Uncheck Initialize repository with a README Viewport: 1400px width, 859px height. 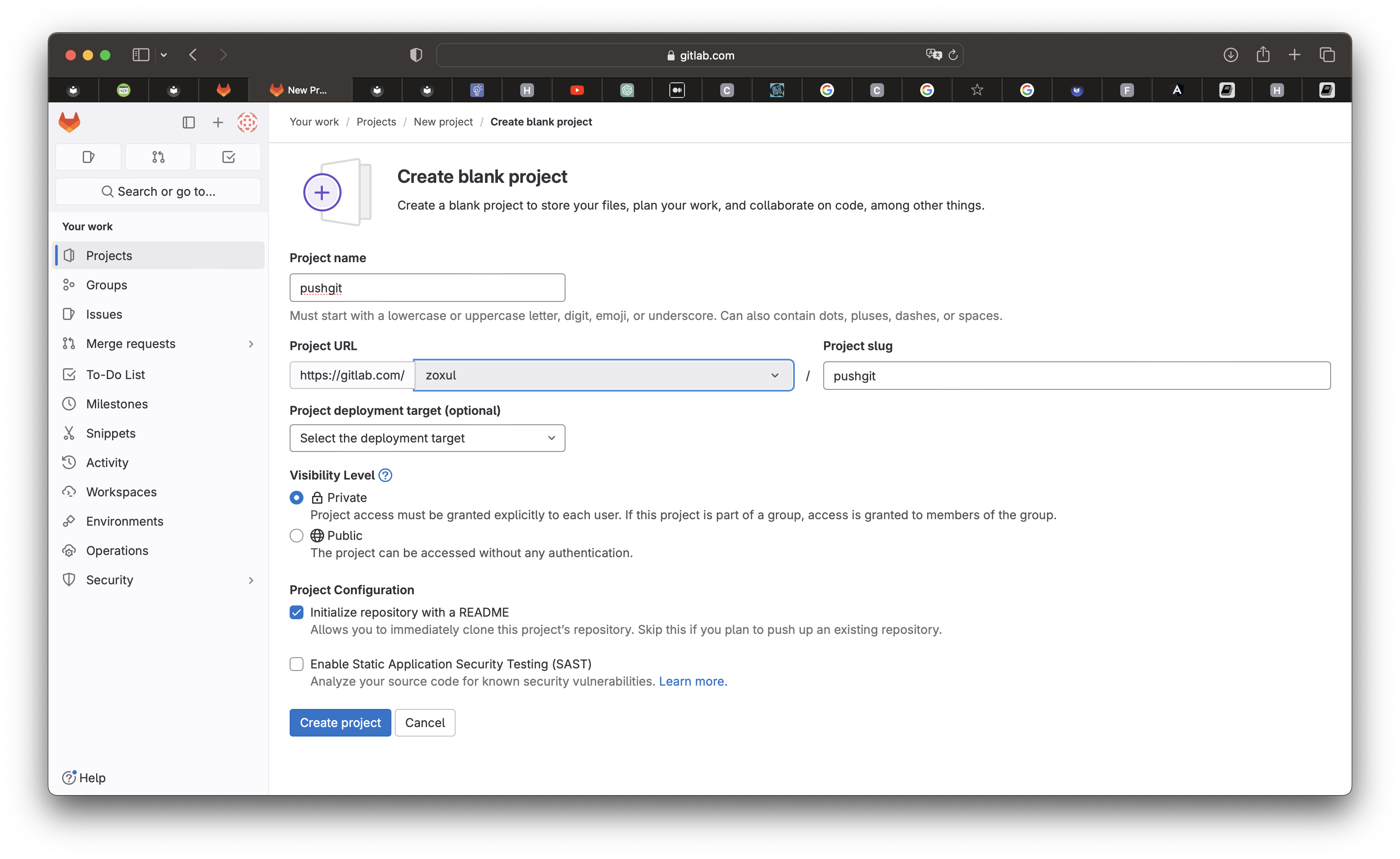tap(297, 612)
